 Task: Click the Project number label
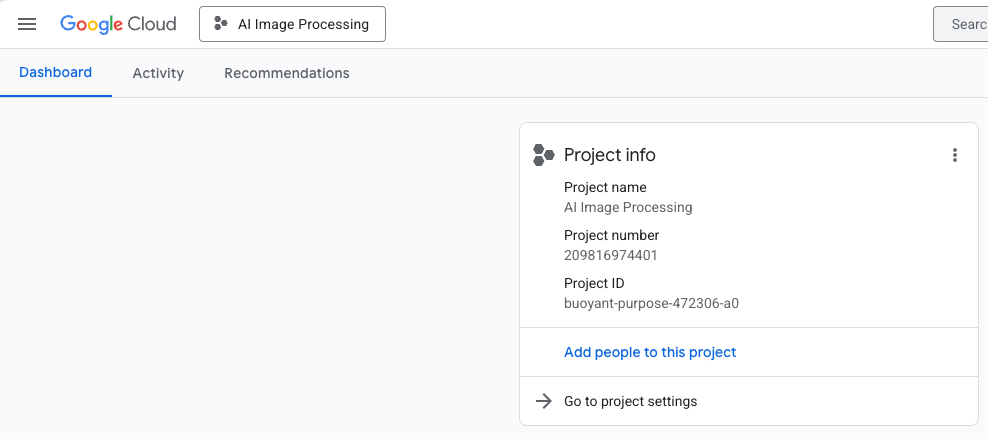click(x=611, y=235)
